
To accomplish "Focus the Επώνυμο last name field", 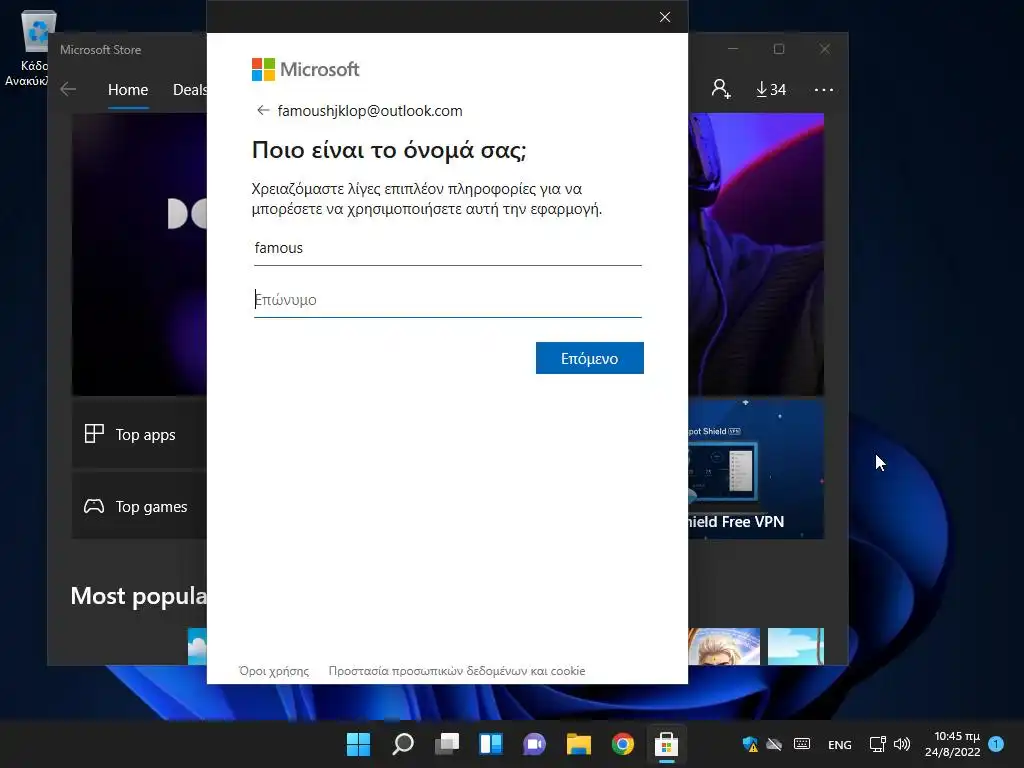I will click(447, 300).
